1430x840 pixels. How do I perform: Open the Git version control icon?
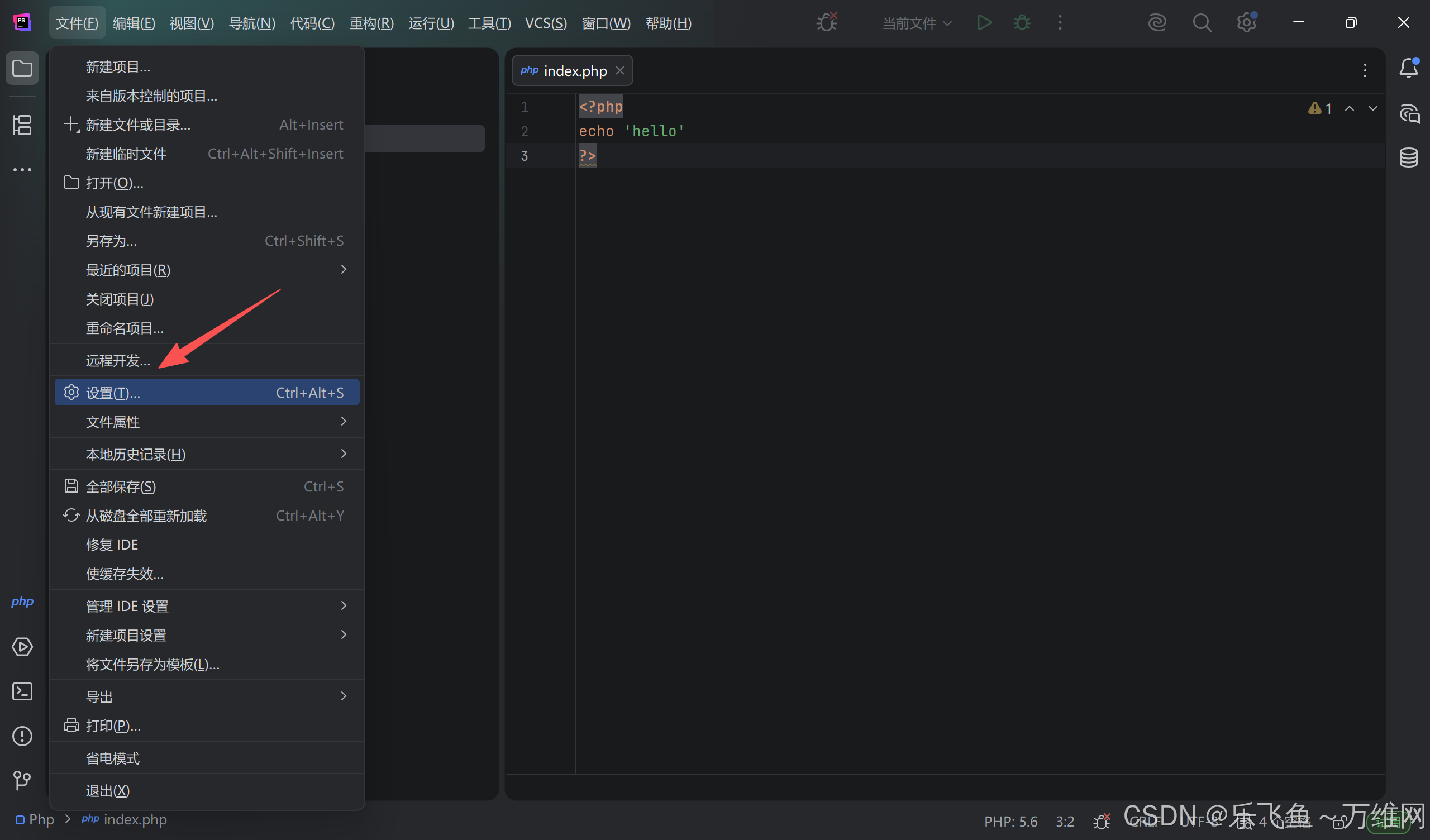(22, 780)
